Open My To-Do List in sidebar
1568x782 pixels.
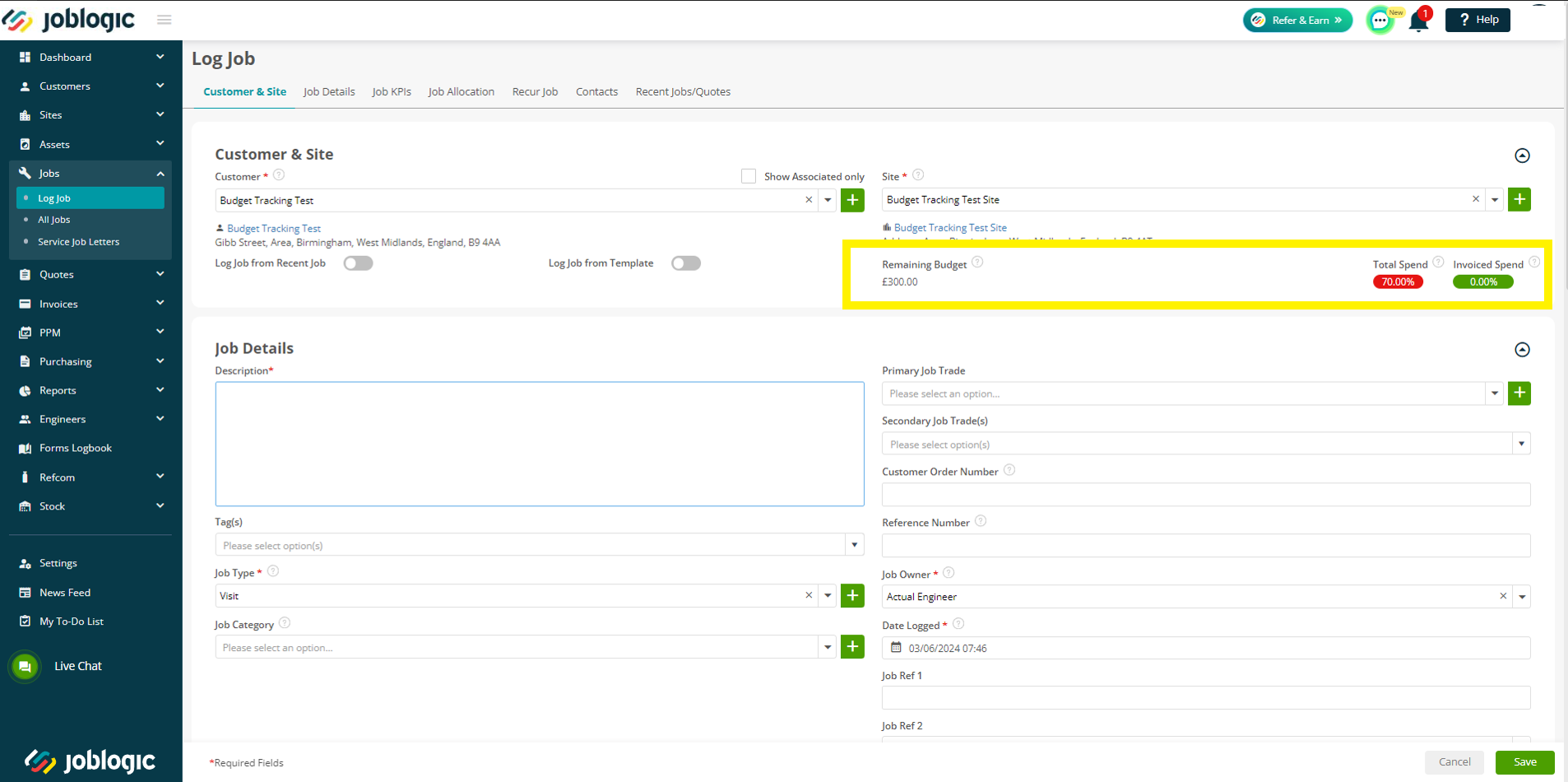(x=72, y=621)
